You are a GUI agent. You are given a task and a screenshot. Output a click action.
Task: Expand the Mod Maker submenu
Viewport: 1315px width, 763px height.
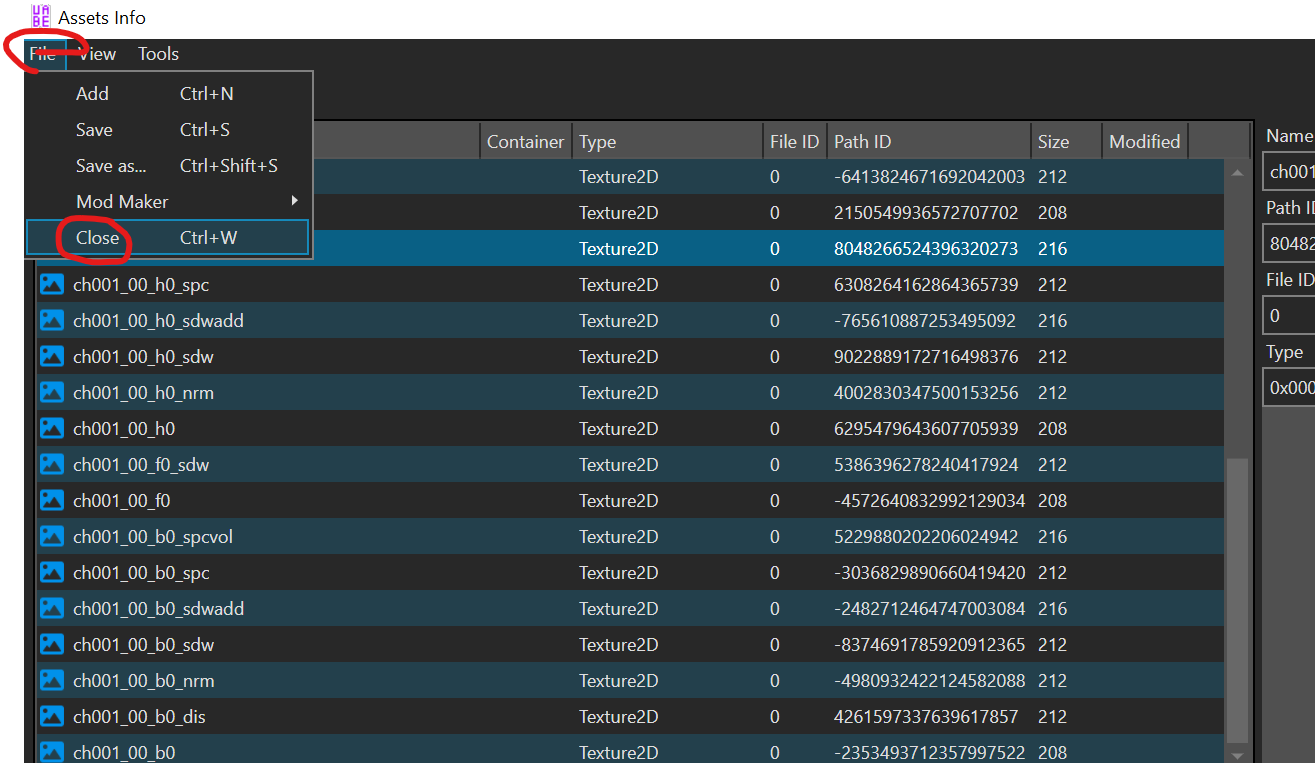[168, 202]
